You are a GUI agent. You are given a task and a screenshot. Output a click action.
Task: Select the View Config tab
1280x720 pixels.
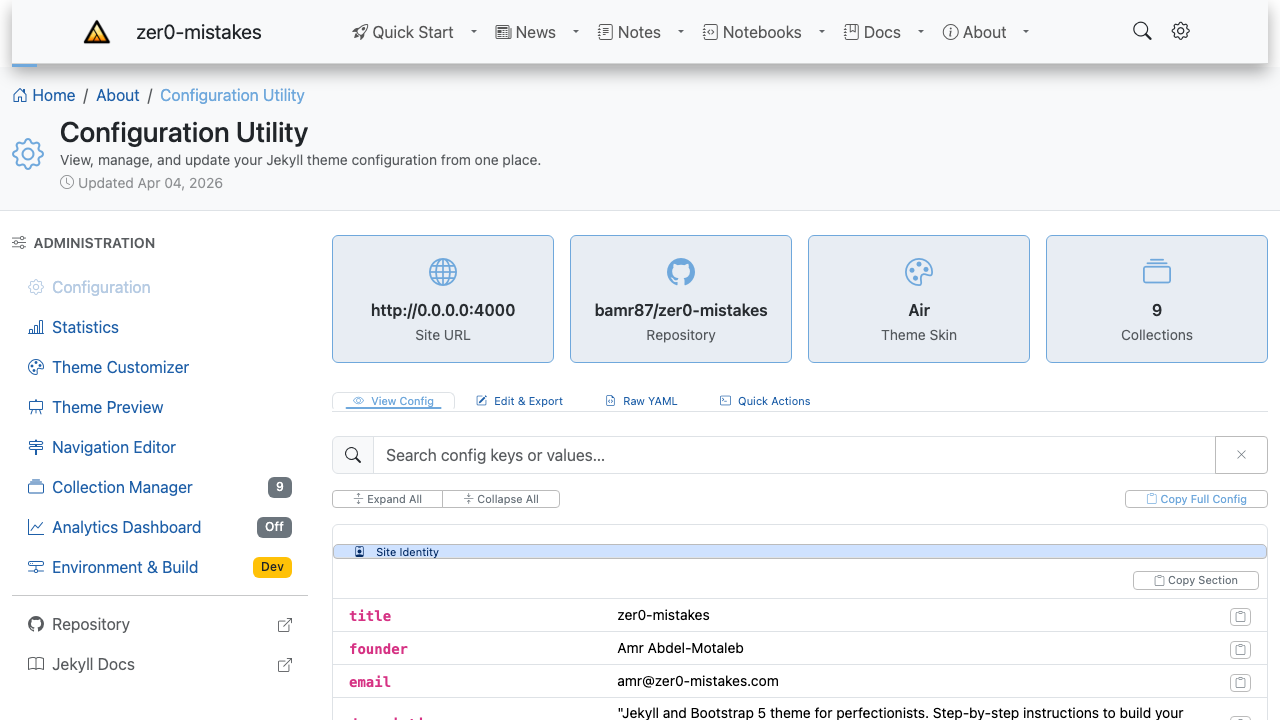pos(393,401)
